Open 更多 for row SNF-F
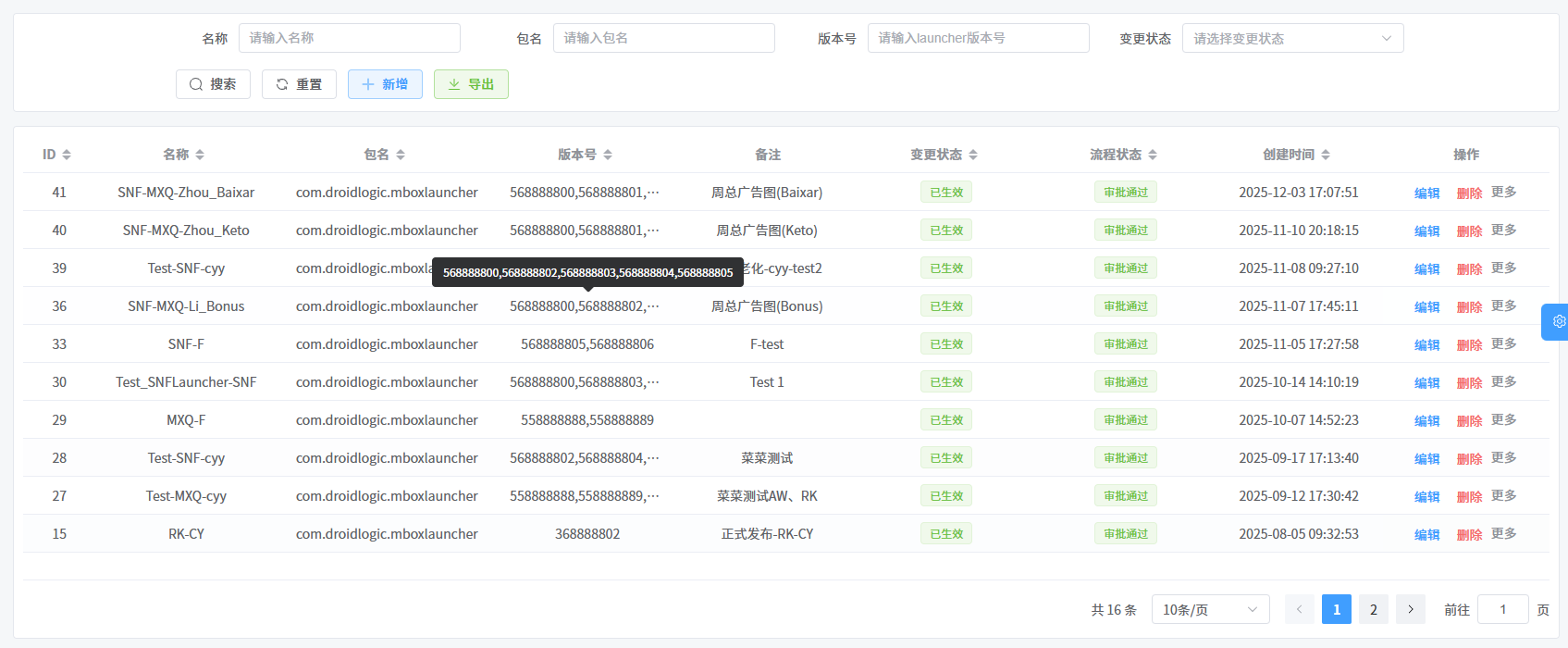The image size is (1568, 648). [1504, 343]
